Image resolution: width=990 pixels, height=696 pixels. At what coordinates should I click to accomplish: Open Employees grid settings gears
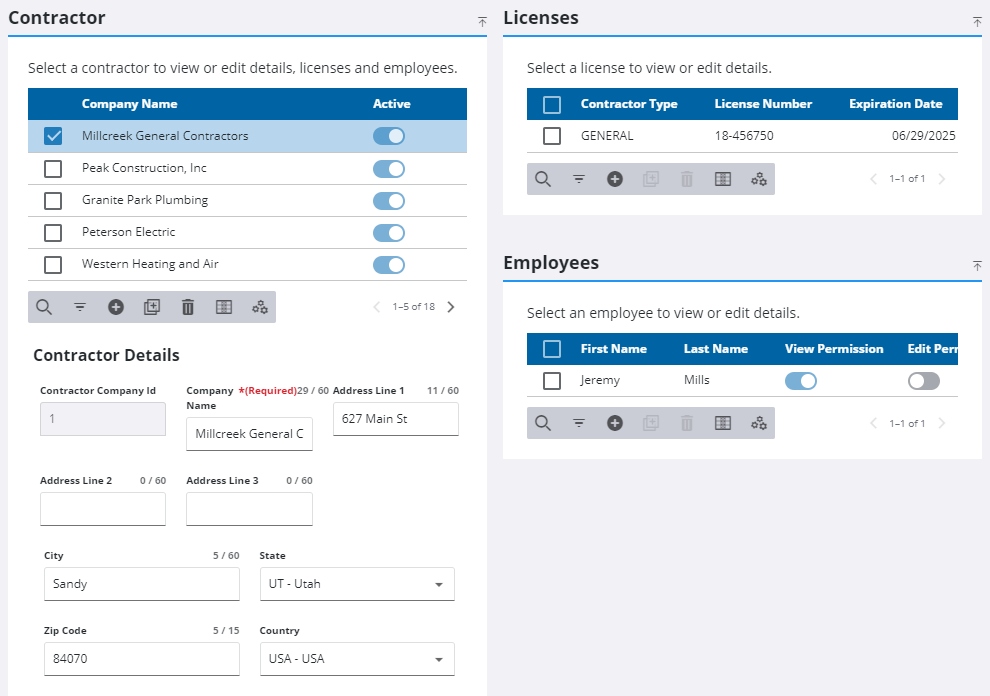759,423
